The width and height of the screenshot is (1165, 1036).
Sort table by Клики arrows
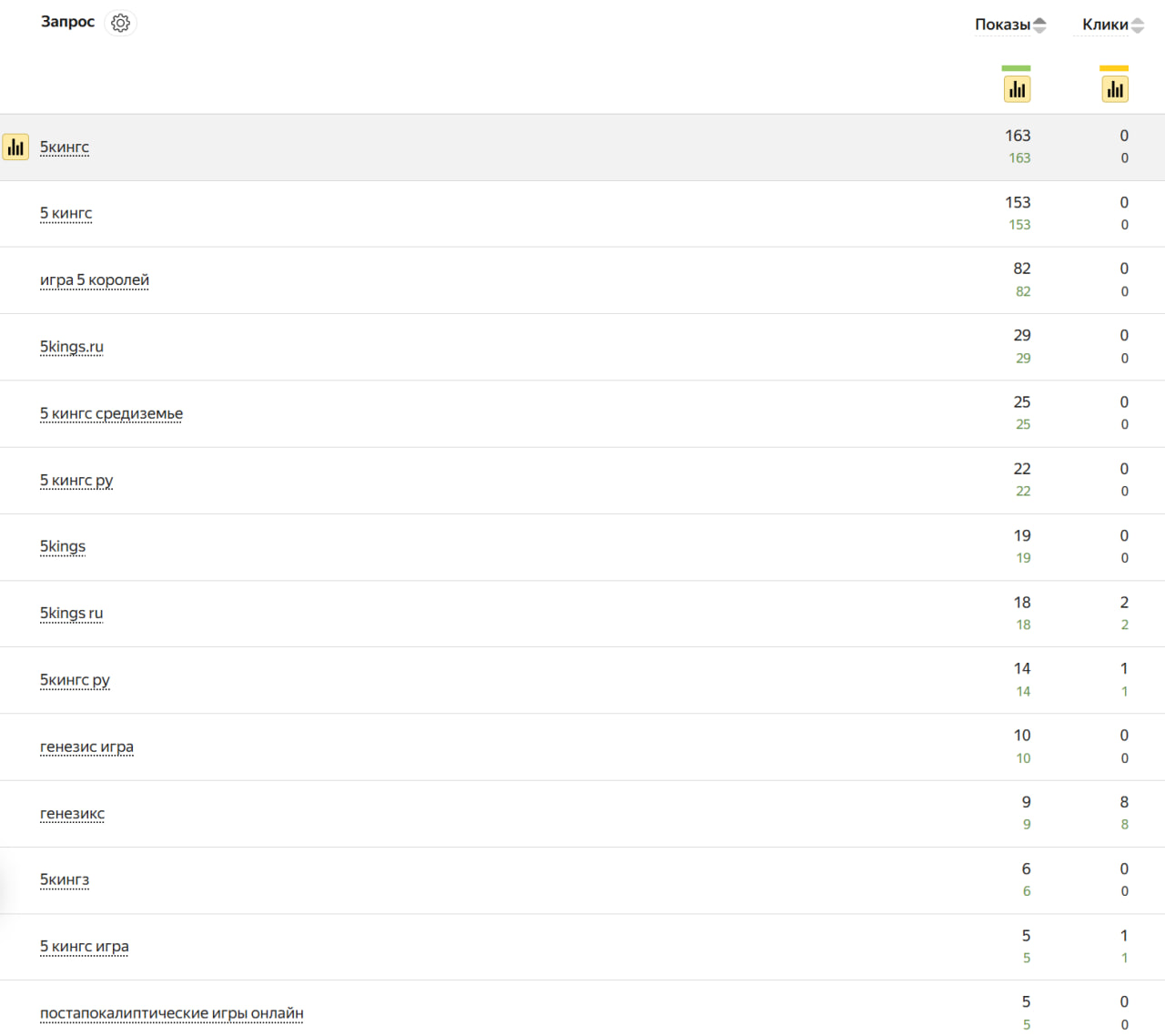(x=1138, y=25)
